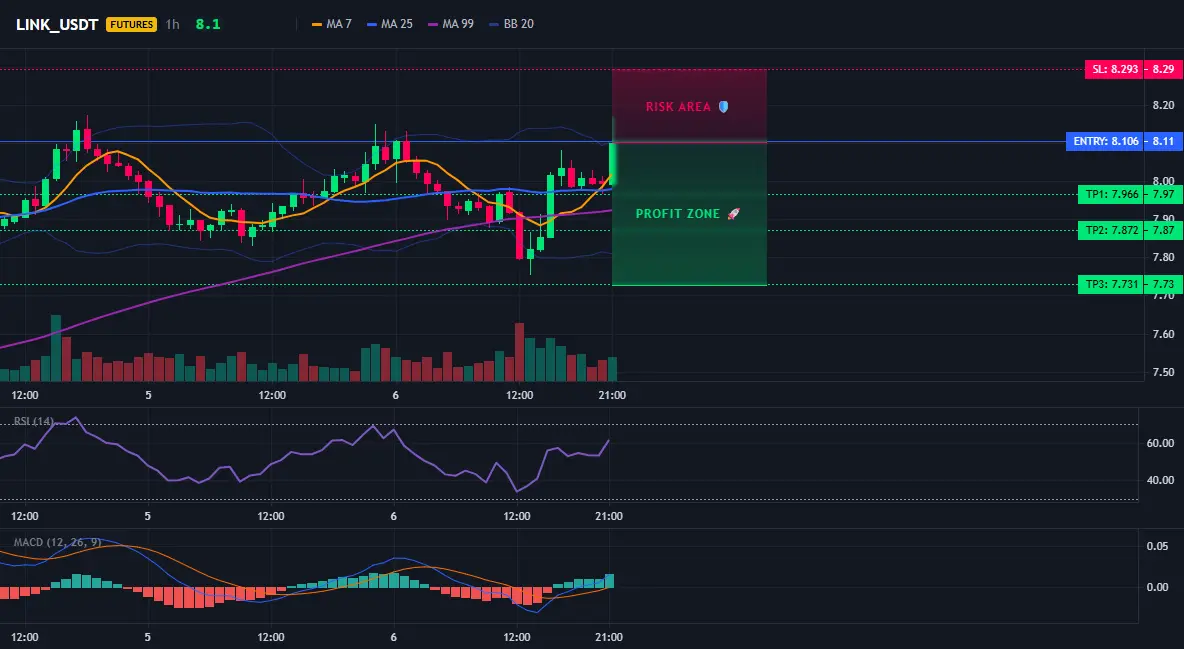The width and height of the screenshot is (1184, 649).
Task: Click the green 7.97 price axis tag
Action: [1163, 194]
